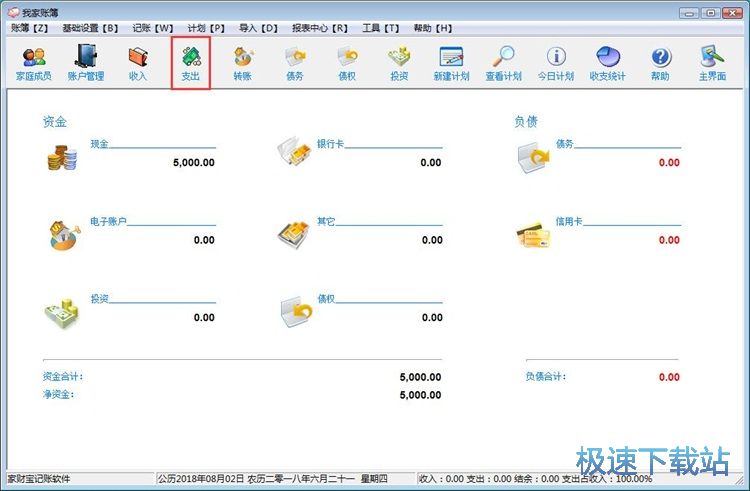Click the 资金合计 total label

[x=63, y=377]
